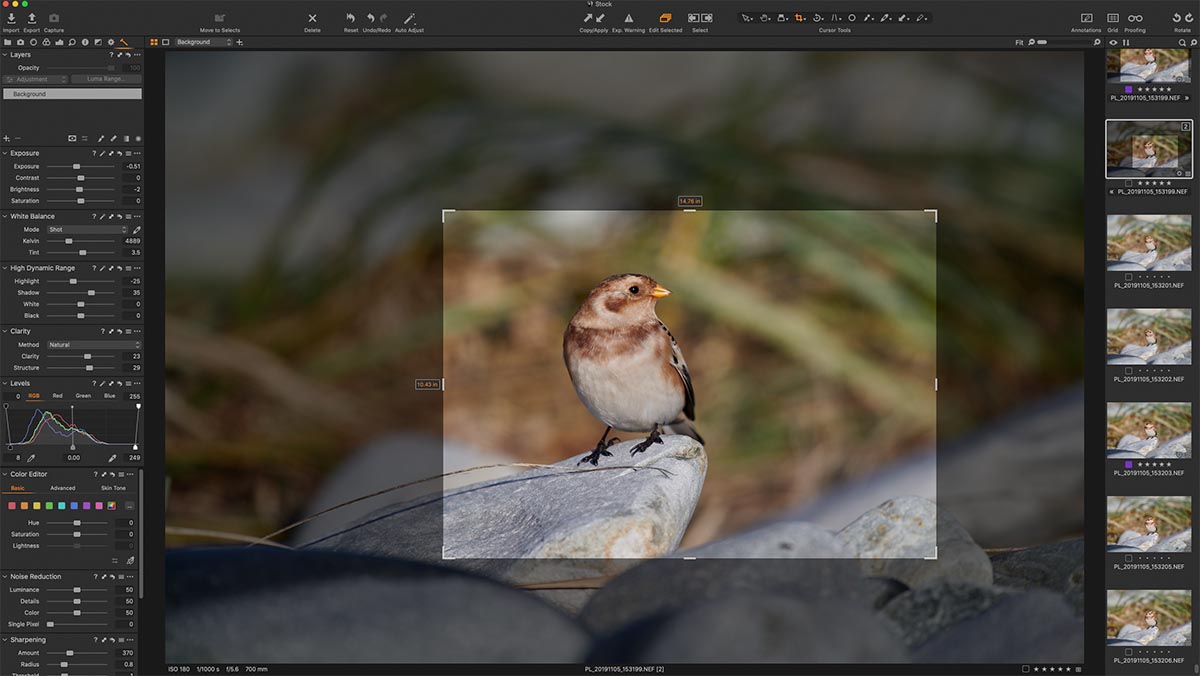Pick white balance with the eyedropper
This screenshot has width=1200, height=676.
pos(137,229)
